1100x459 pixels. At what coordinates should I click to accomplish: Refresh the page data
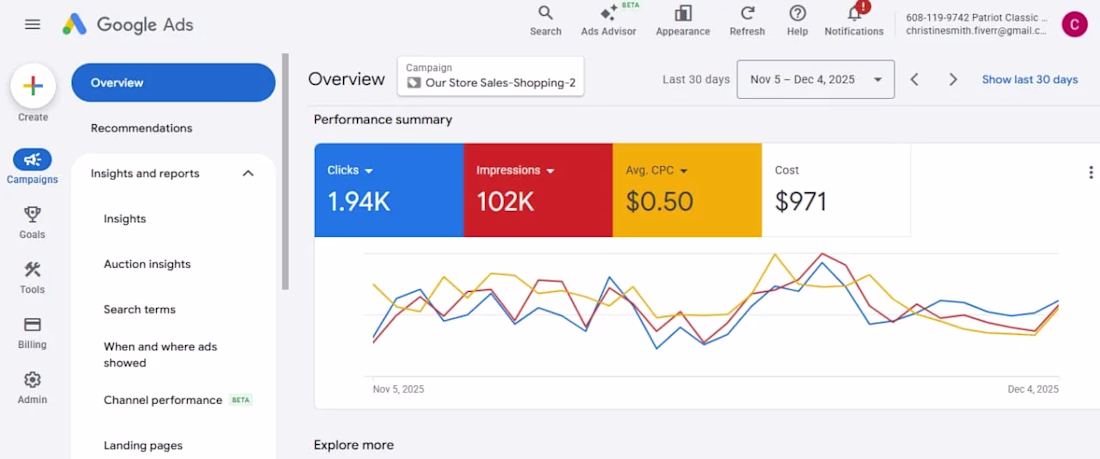point(747,21)
